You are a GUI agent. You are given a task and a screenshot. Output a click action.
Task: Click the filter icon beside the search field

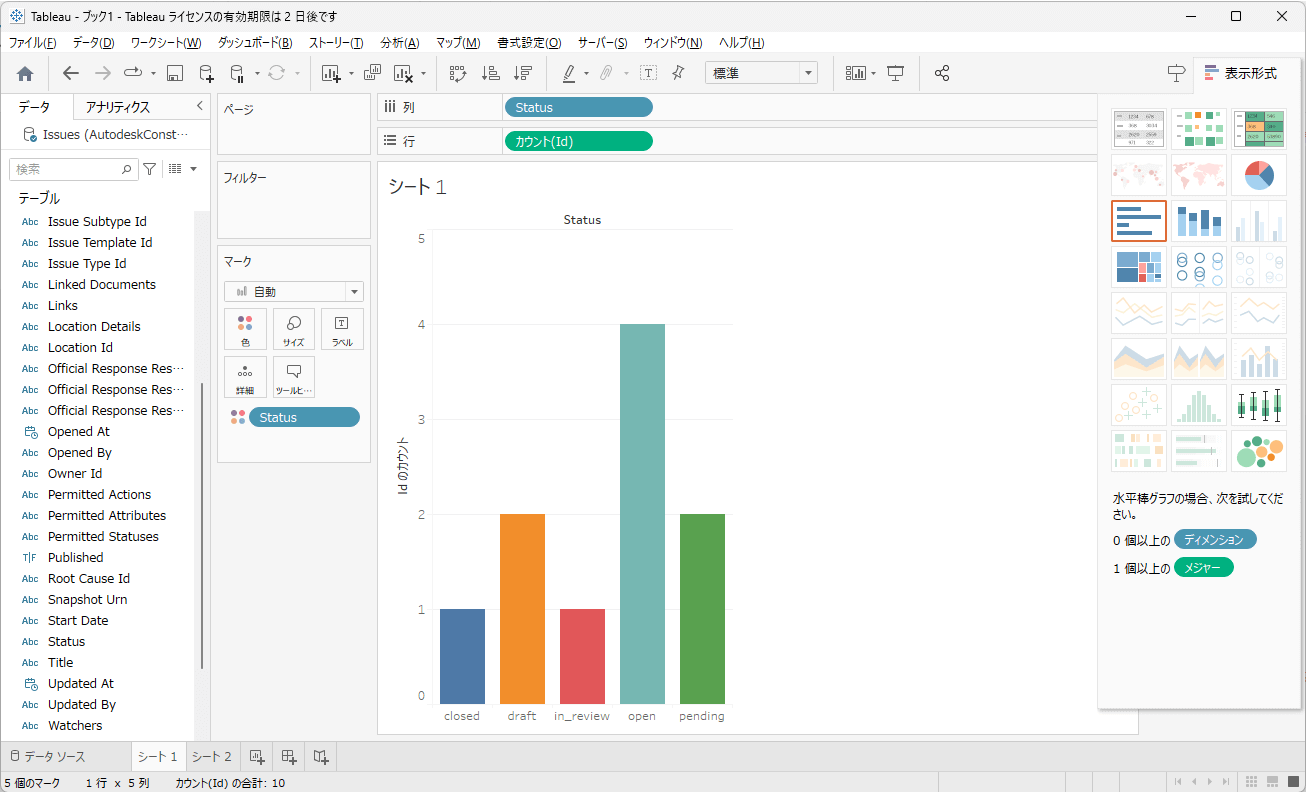149,169
